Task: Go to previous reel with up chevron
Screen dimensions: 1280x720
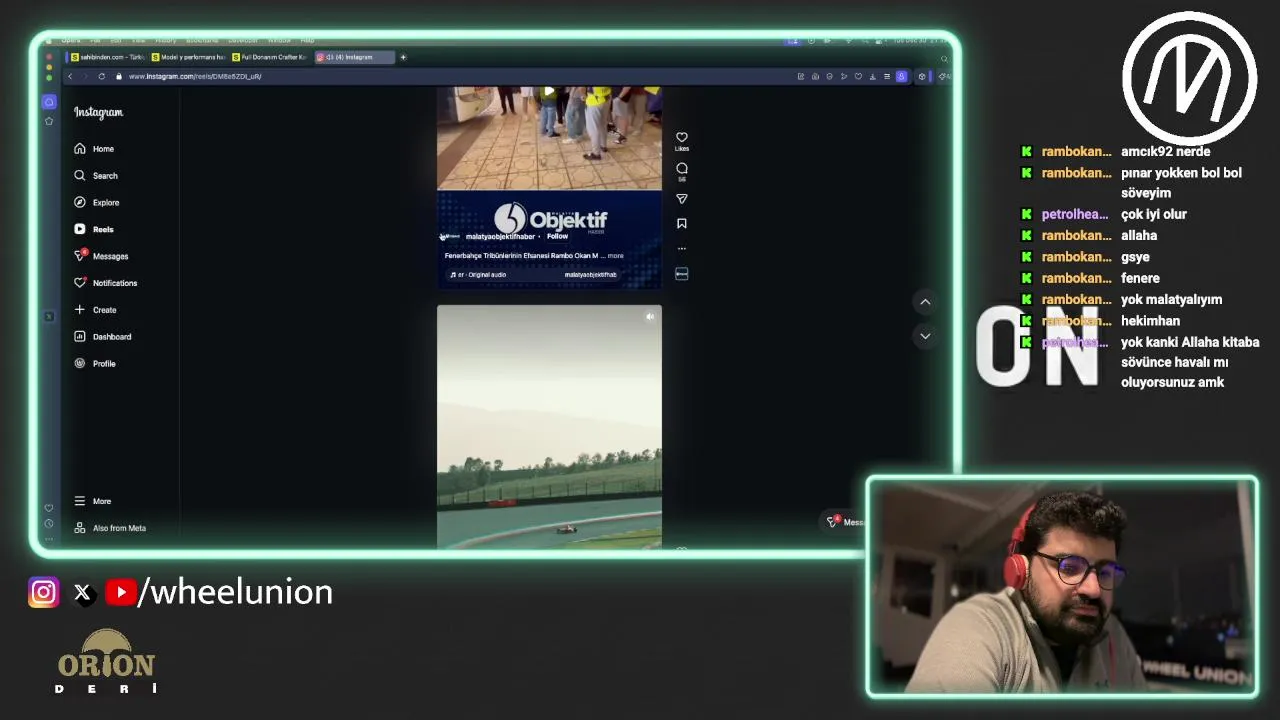Action: (x=925, y=302)
